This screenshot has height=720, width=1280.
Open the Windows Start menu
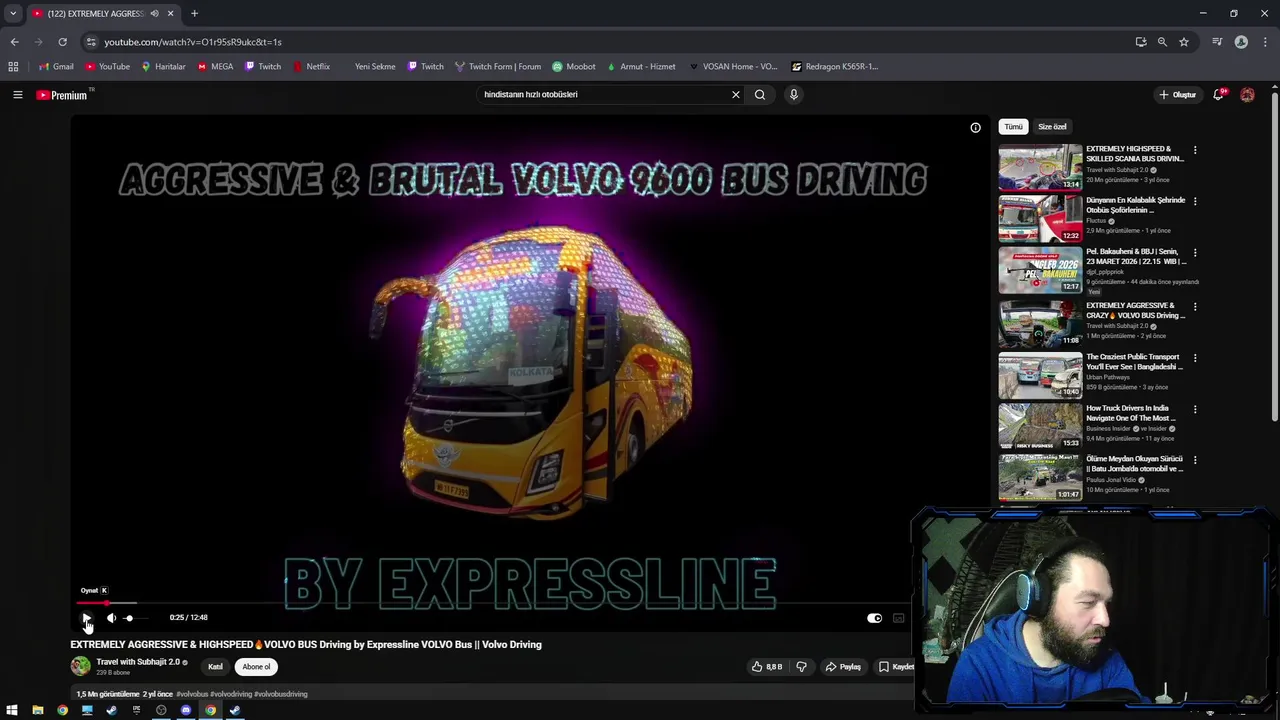click(x=12, y=711)
